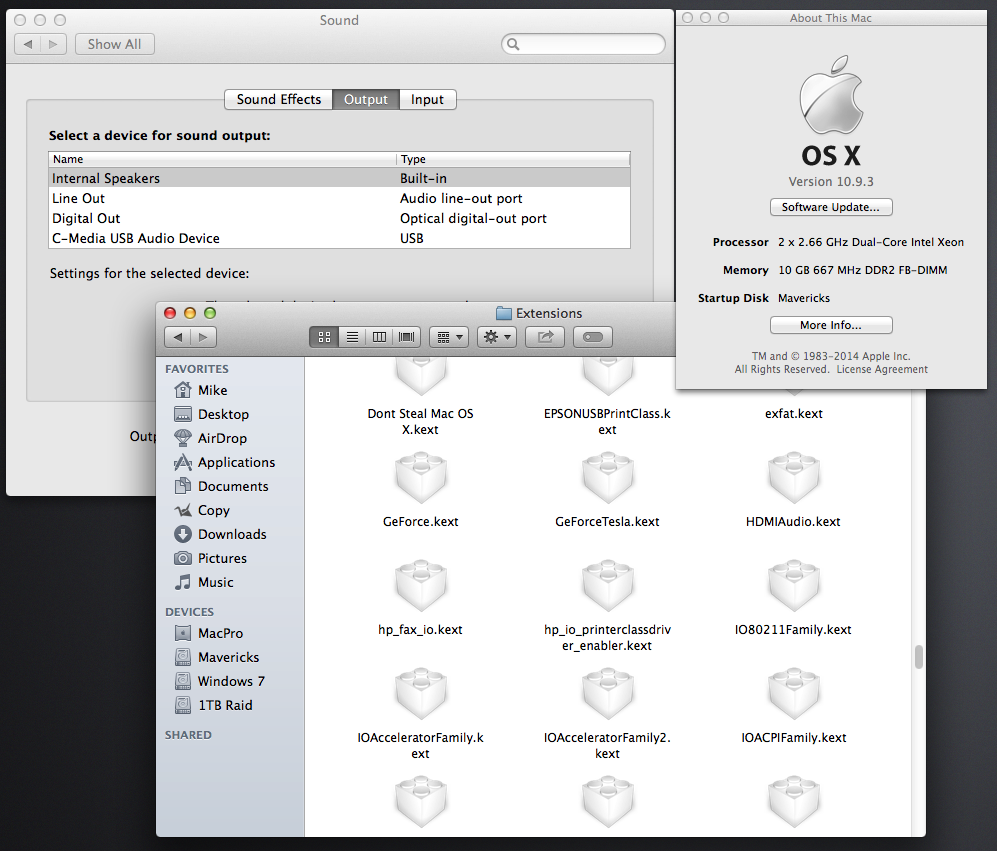
Task: Switch Finder to column view
Action: [380, 337]
